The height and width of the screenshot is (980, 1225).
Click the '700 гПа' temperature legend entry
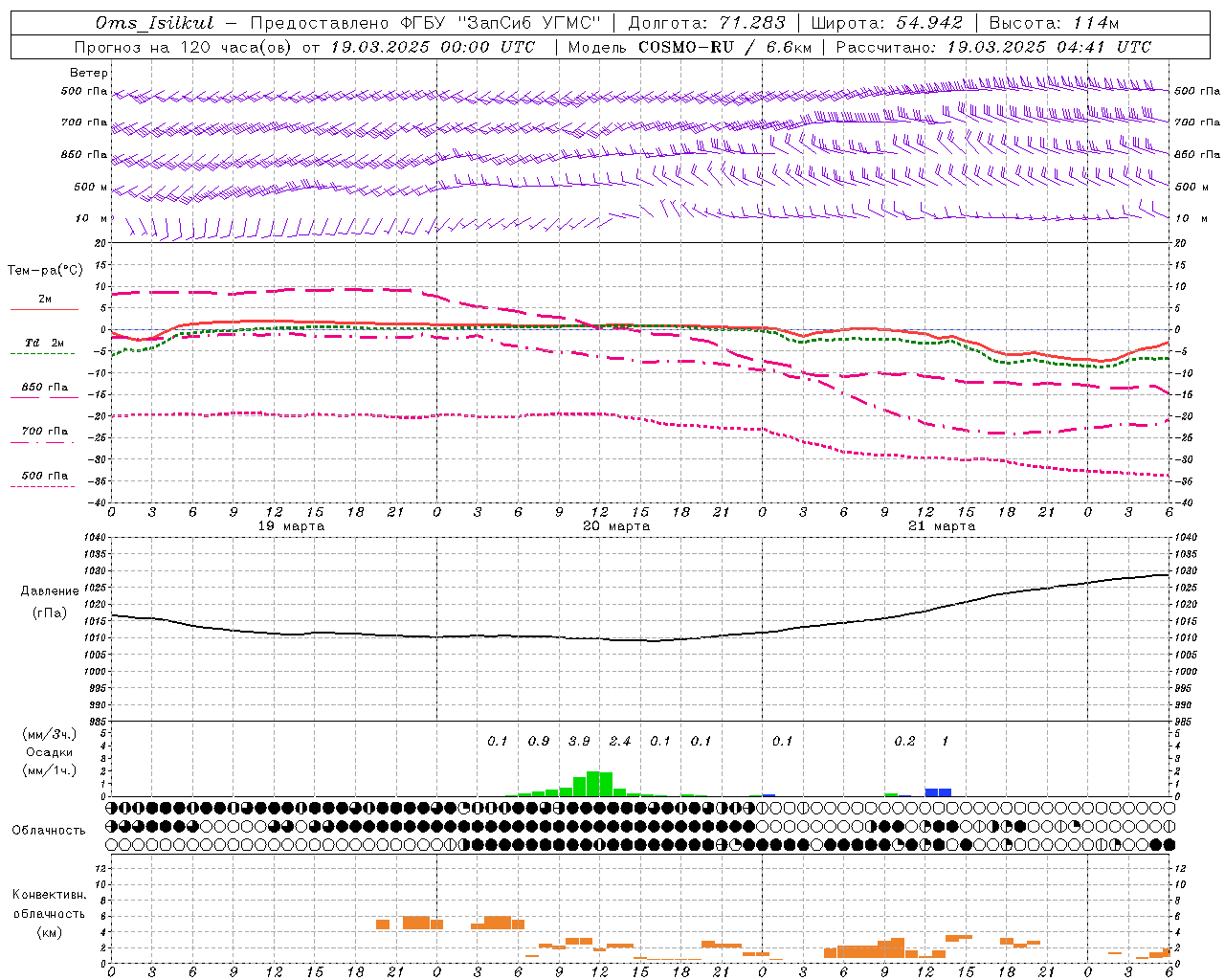point(45,432)
